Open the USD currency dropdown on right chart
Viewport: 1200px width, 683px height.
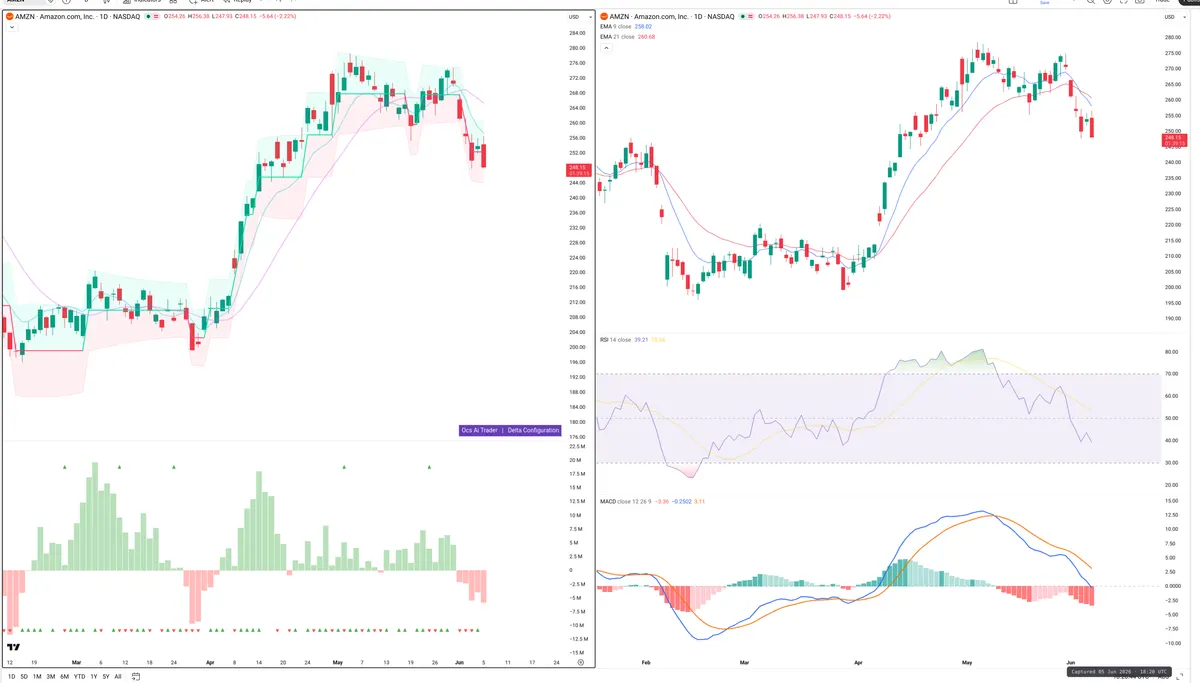pos(1173,17)
